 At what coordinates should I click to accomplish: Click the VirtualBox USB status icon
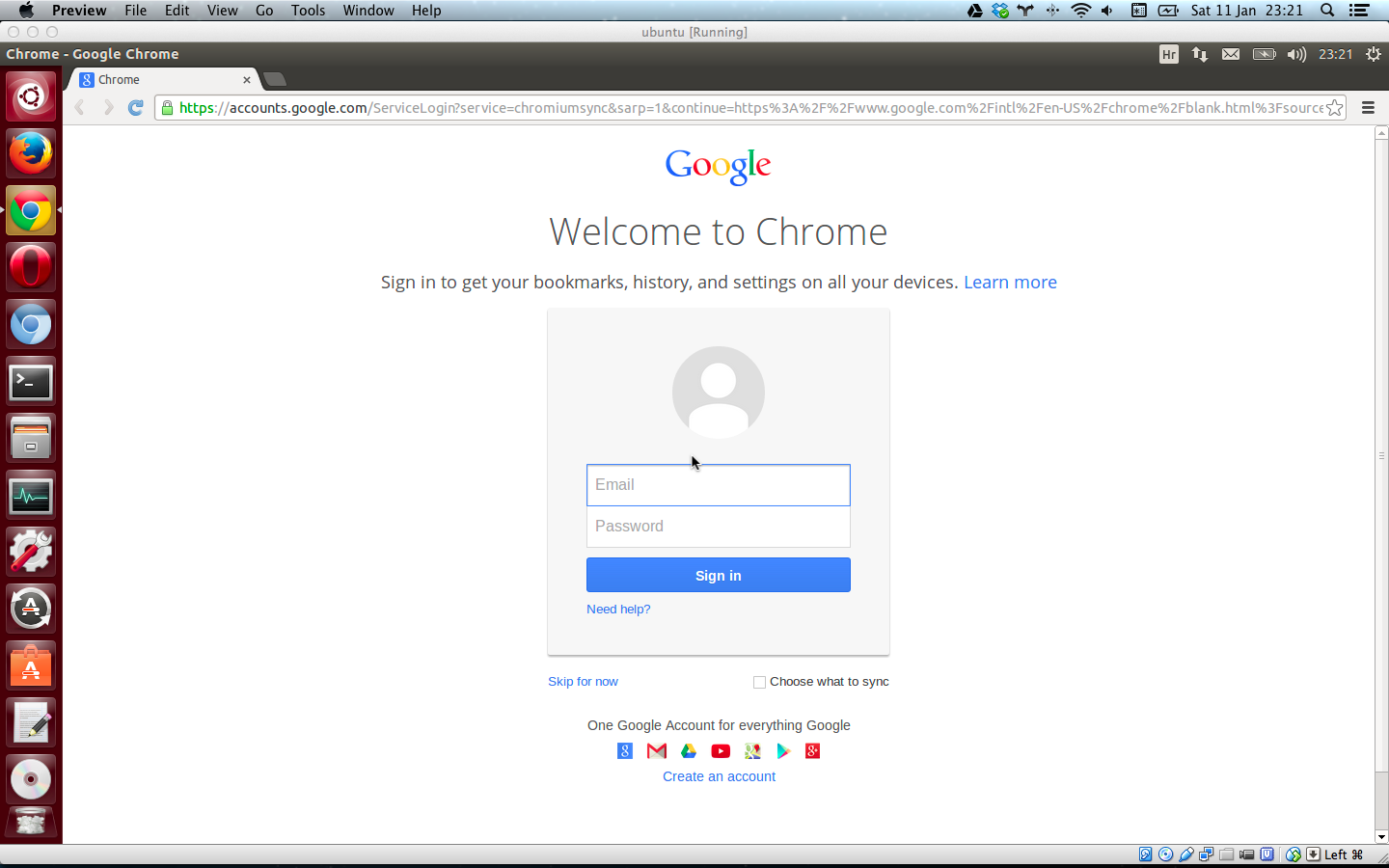coord(1186,854)
